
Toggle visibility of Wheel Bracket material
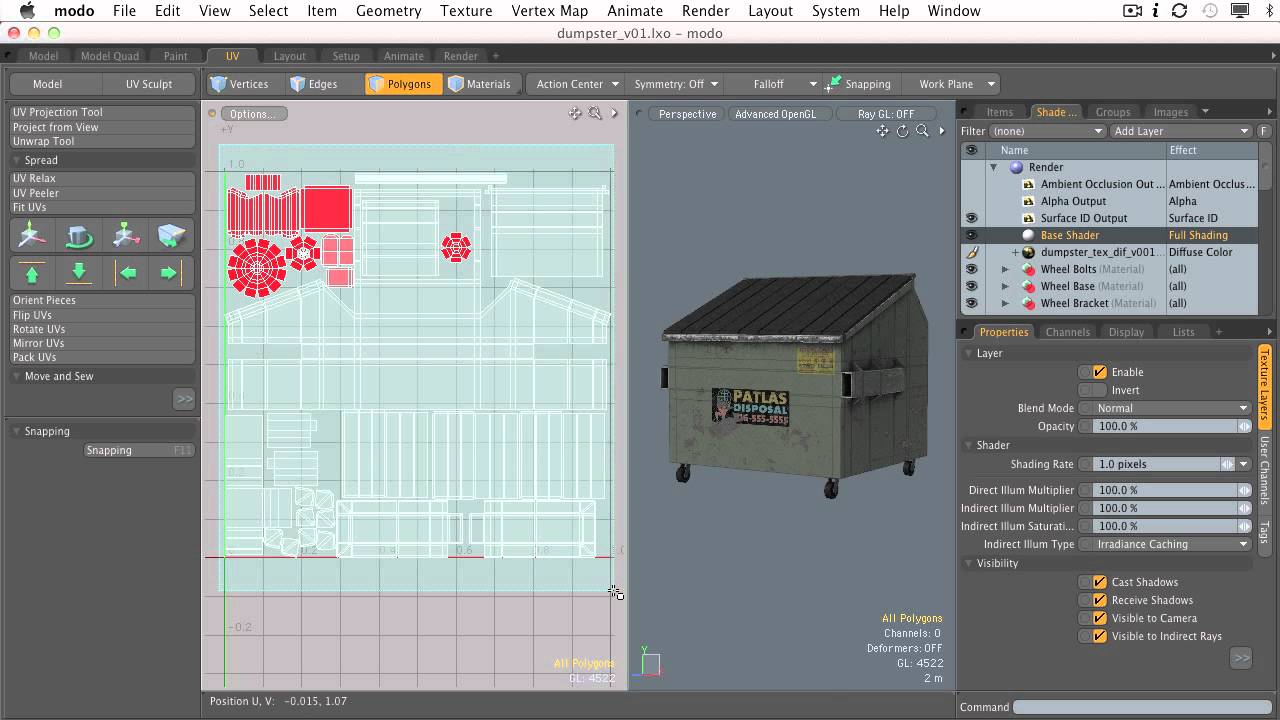pyautogui.click(x=970, y=303)
